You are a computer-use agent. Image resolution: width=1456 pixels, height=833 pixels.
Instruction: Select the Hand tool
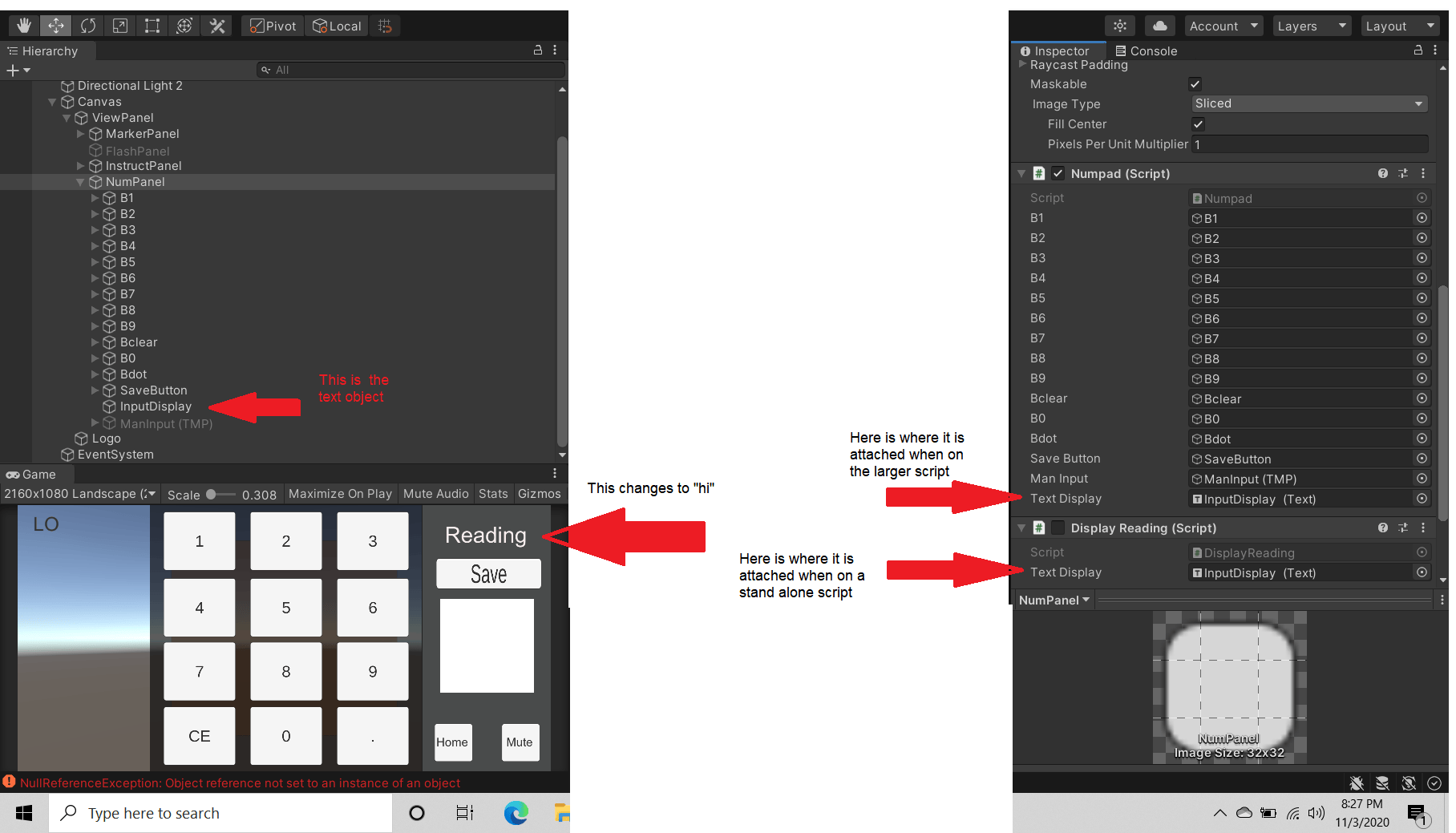click(x=24, y=26)
